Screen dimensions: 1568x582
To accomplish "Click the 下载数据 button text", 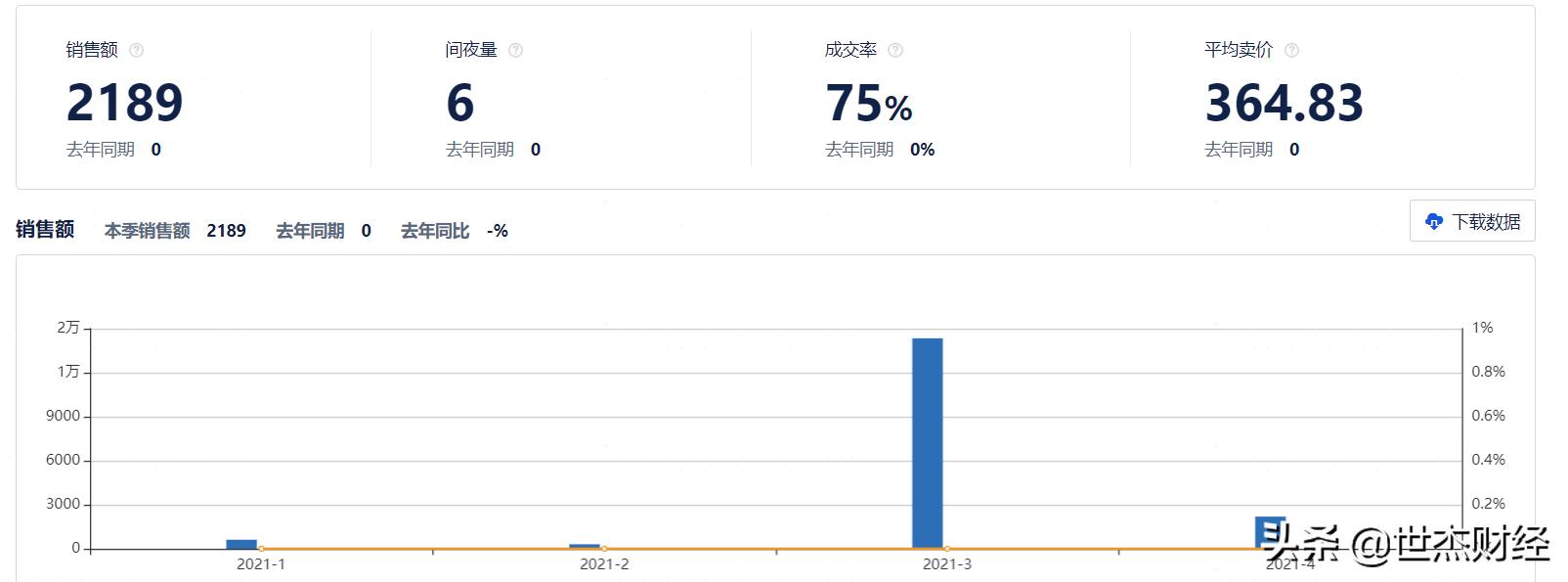I will (x=1486, y=222).
